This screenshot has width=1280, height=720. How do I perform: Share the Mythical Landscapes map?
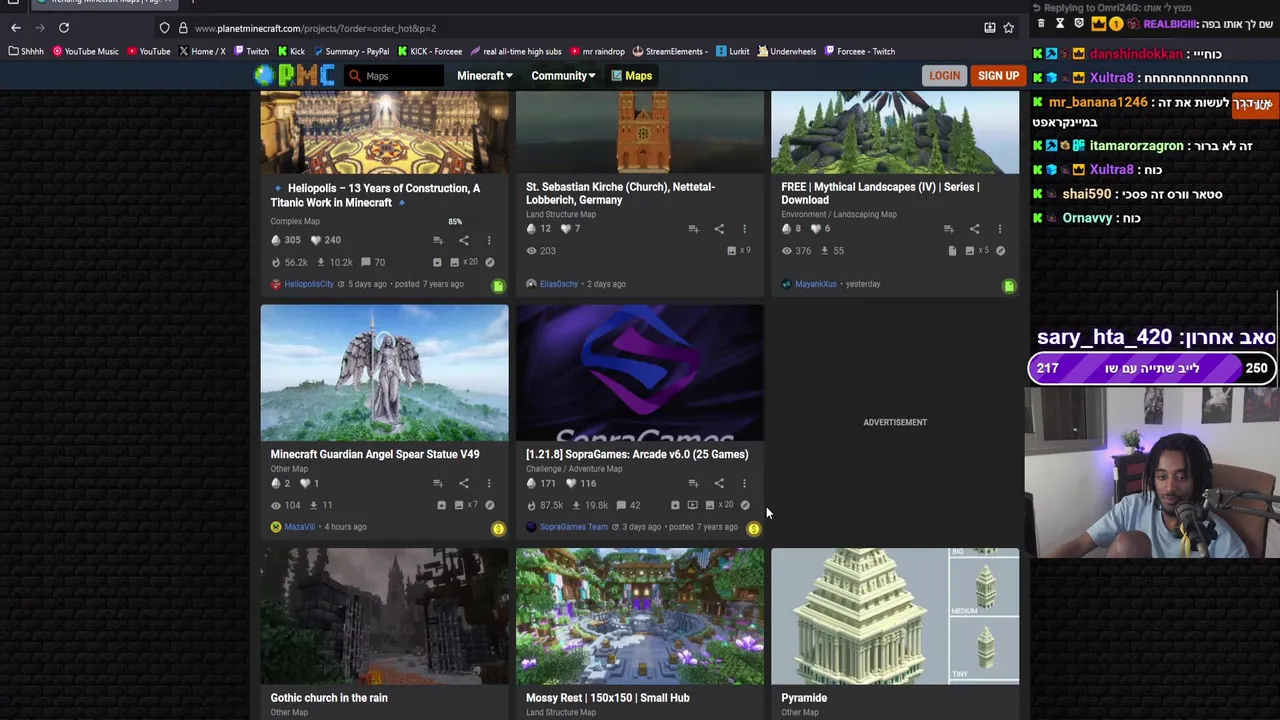coord(974,229)
